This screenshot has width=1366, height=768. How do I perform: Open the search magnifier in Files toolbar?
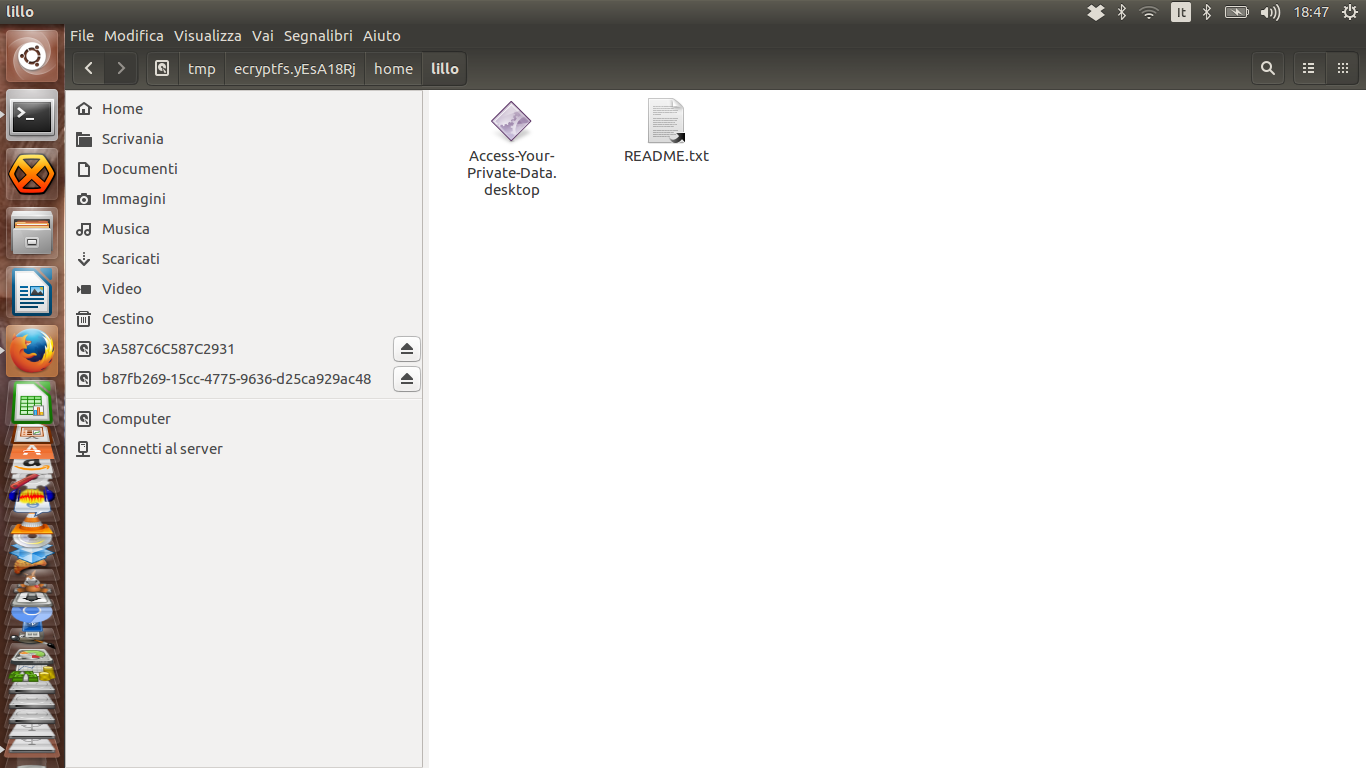1268,69
